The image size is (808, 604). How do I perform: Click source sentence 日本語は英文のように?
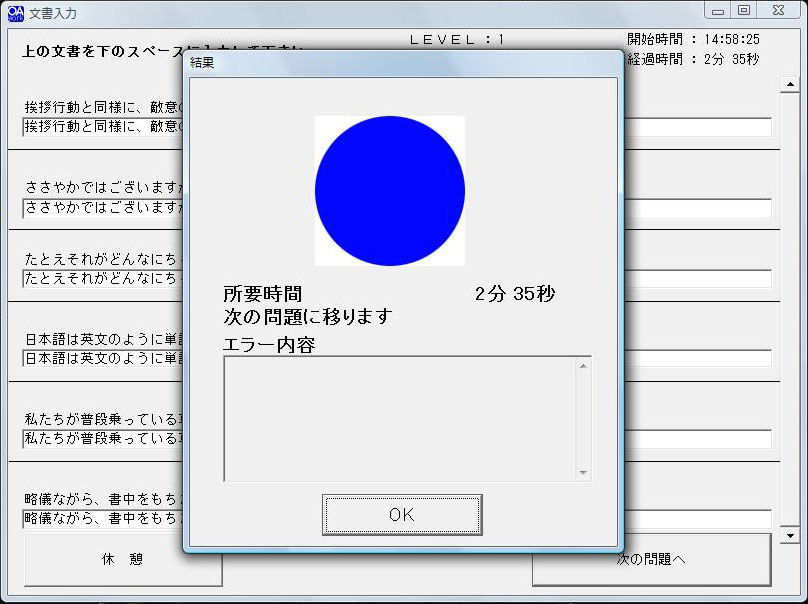(x=104, y=339)
